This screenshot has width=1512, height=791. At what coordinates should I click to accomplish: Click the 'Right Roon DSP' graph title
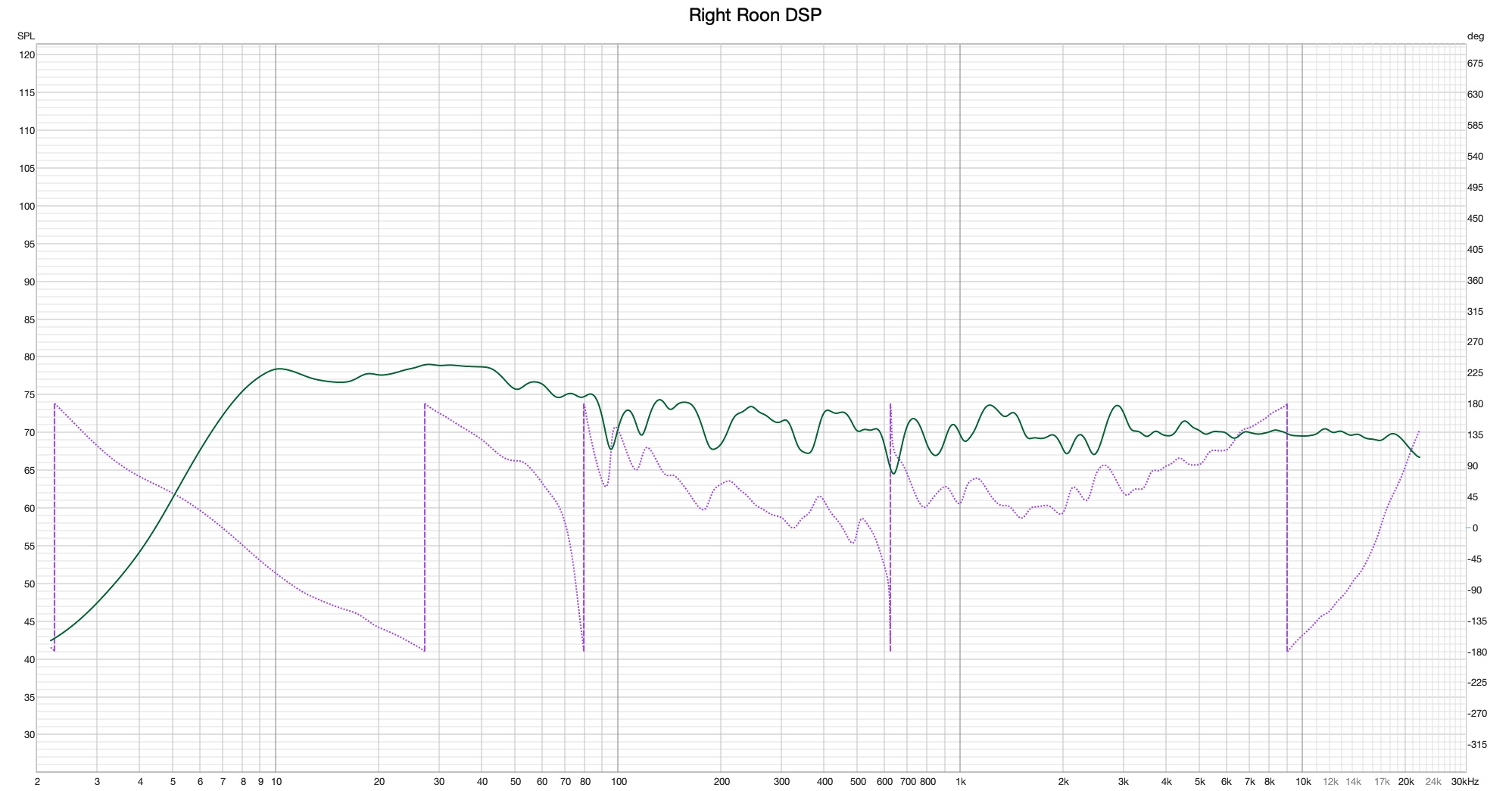click(x=754, y=15)
